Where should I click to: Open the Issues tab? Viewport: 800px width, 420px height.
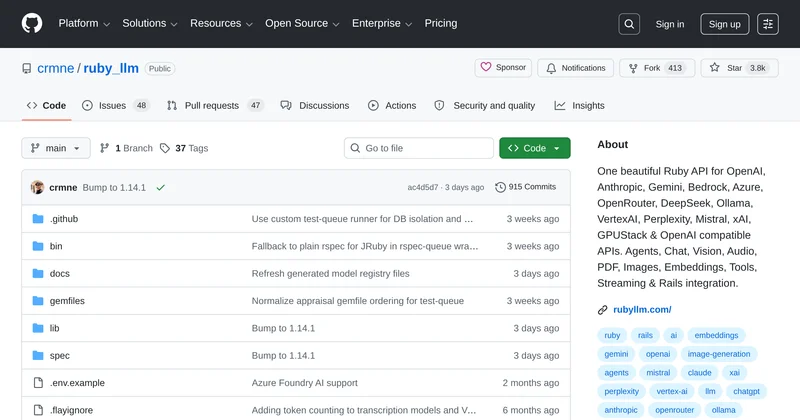[115, 105]
